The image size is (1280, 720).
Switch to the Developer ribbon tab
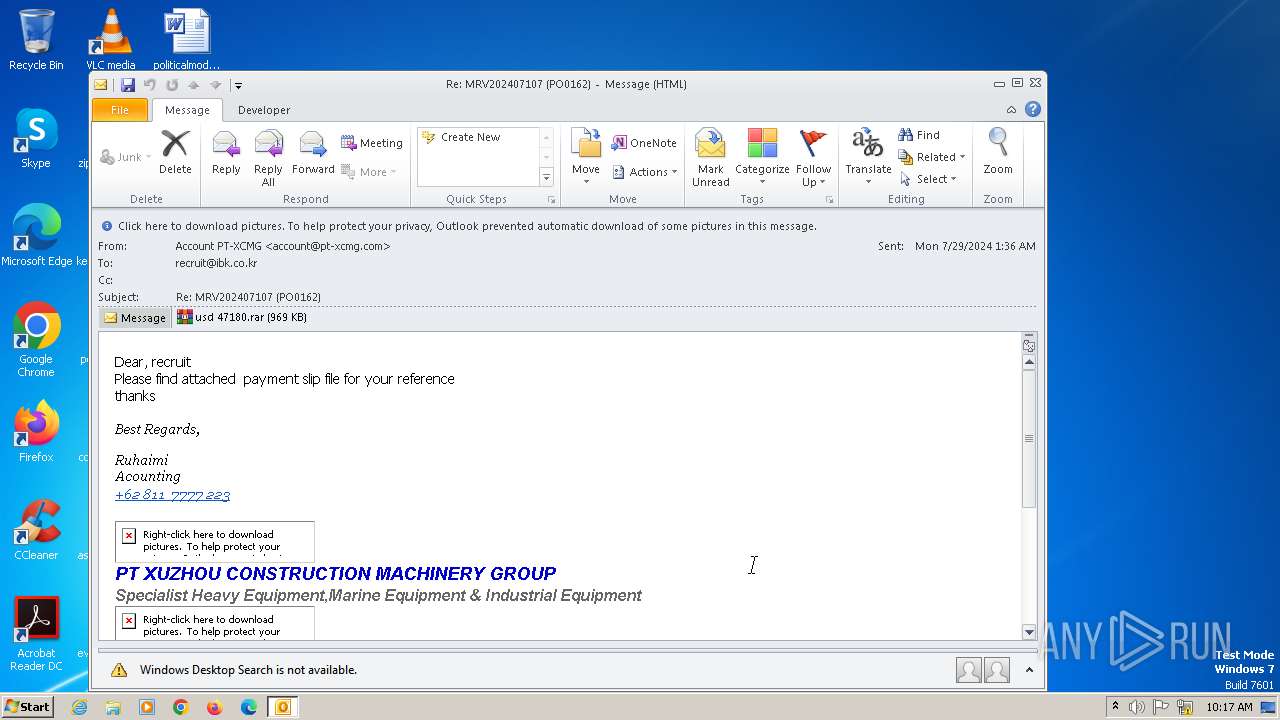264,110
